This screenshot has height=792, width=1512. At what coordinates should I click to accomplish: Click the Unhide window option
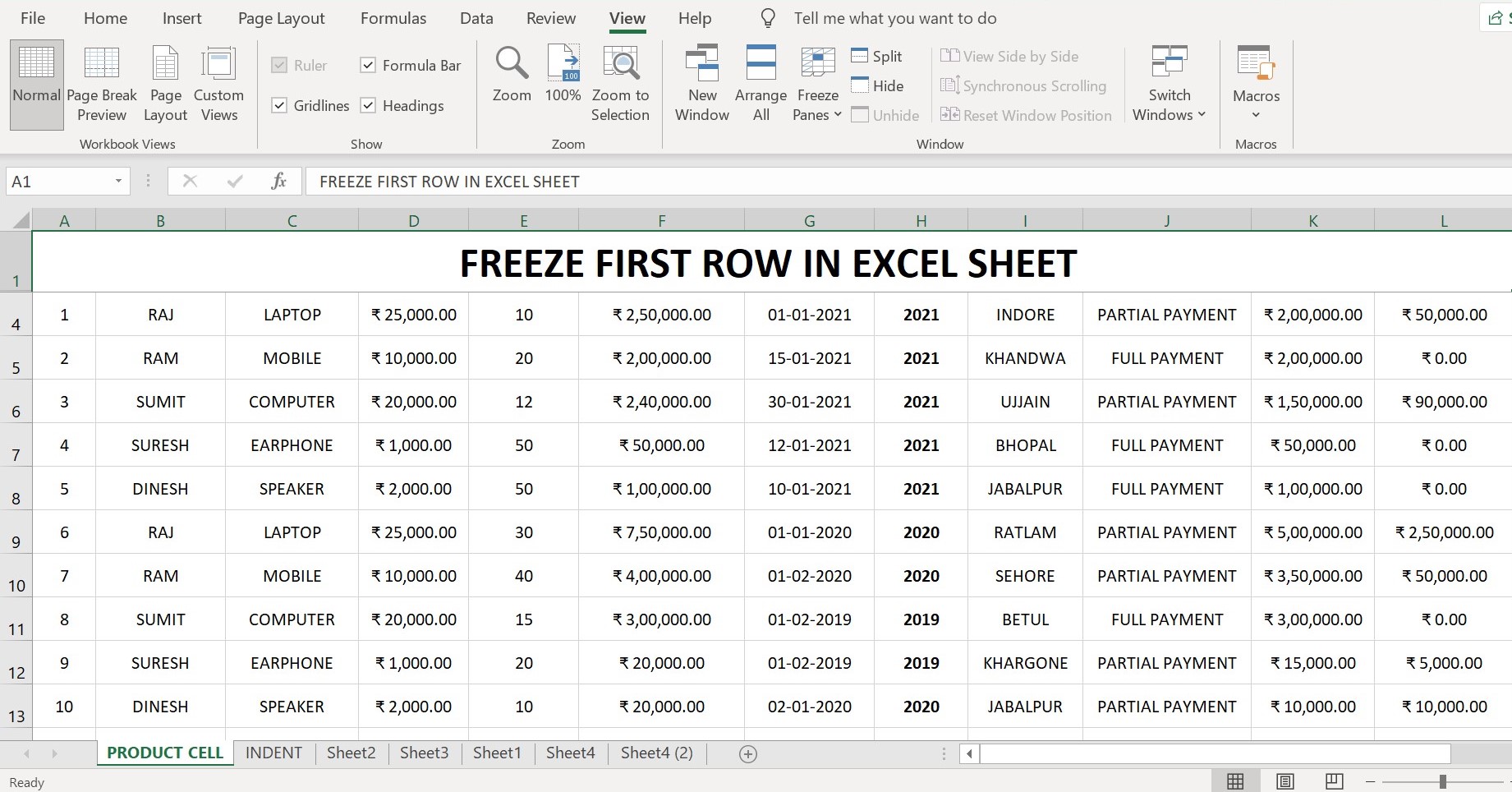tap(885, 115)
